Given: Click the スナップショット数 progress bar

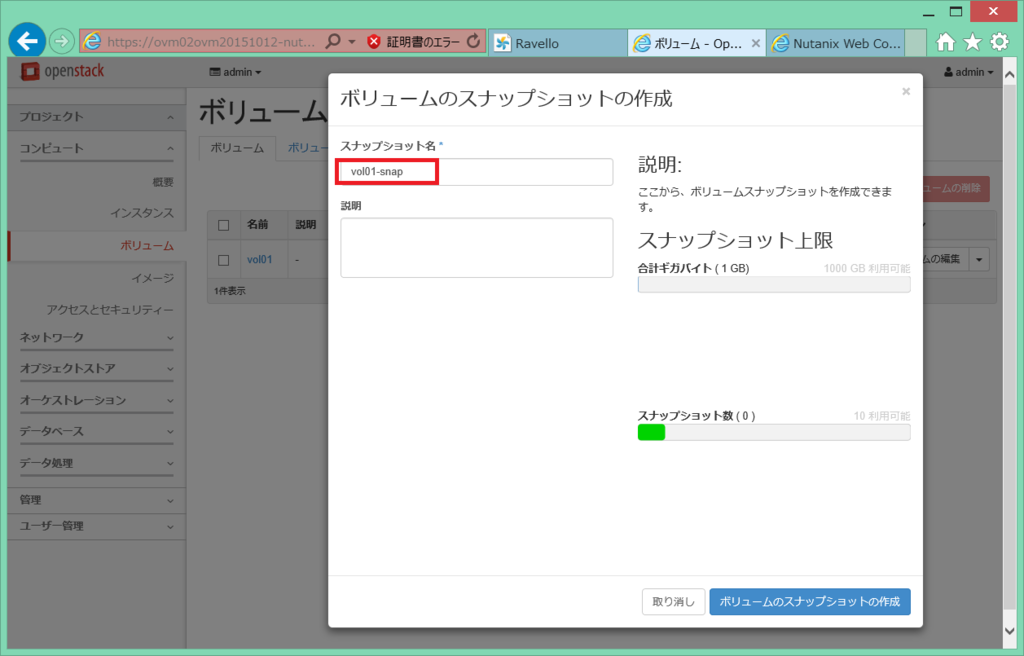Looking at the screenshot, I should [x=773, y=431].
